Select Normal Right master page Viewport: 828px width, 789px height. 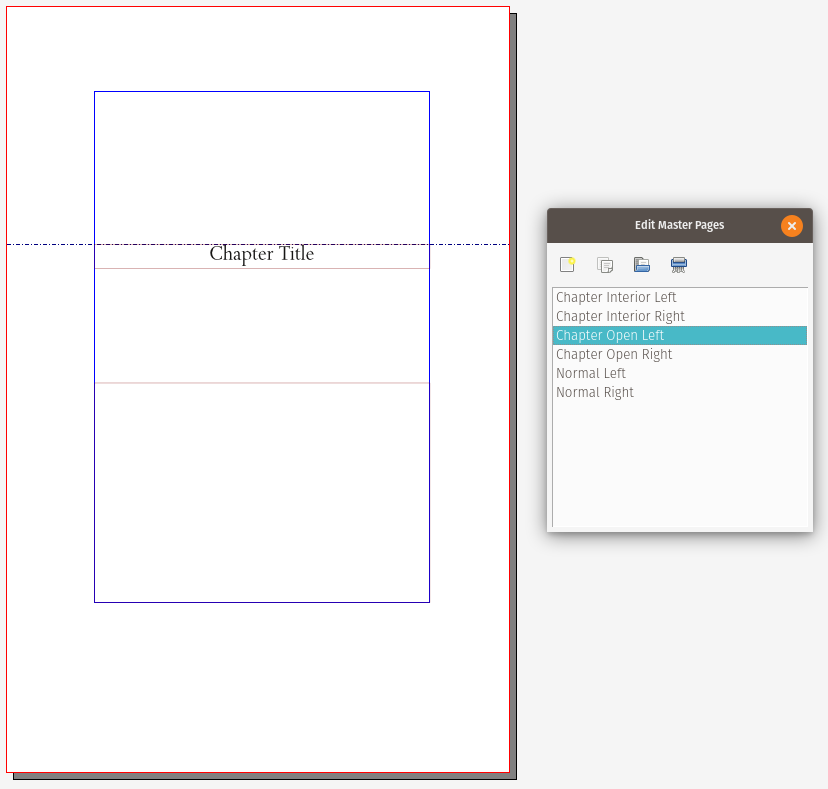point(680,392)
